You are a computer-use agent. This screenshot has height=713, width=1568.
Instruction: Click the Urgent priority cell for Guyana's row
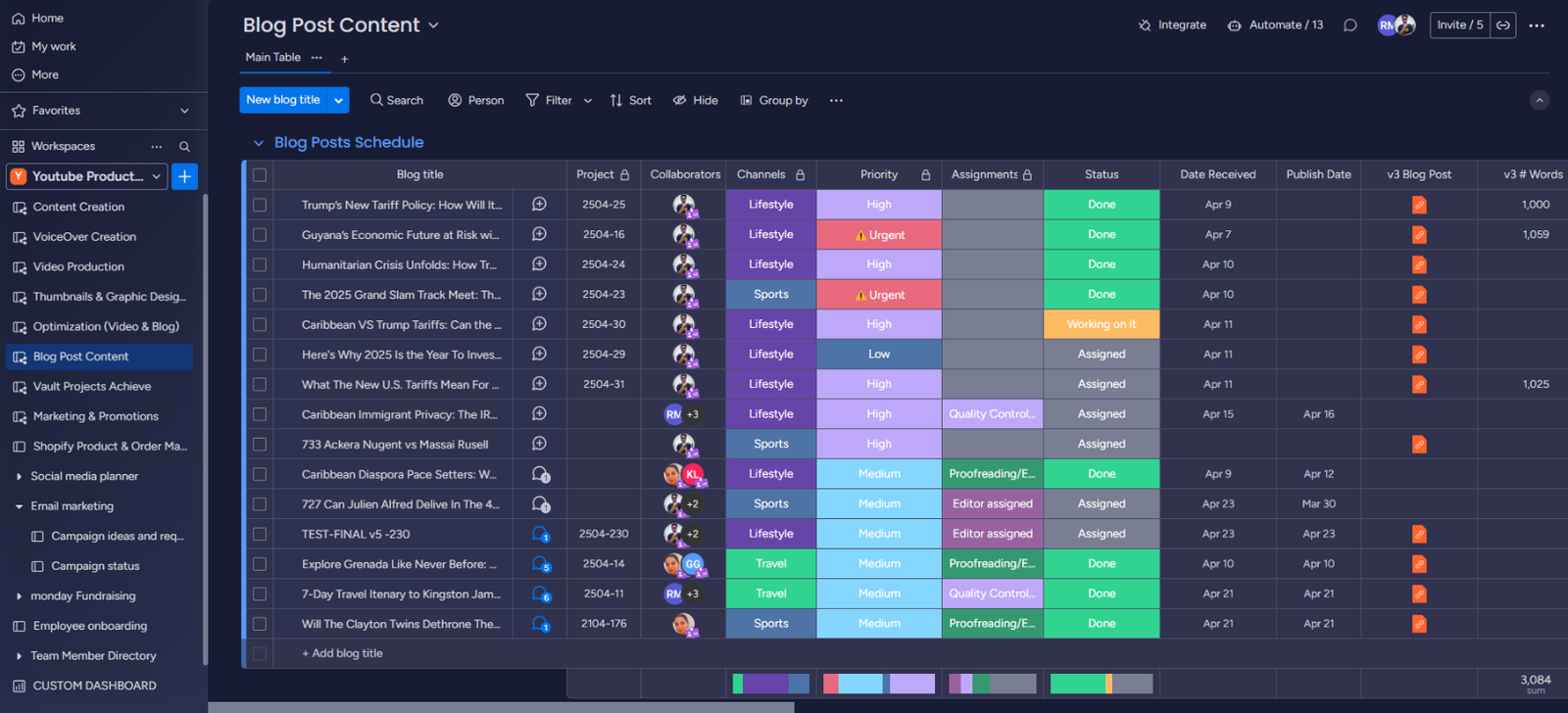pyautogui.click(x=879, y=235)
